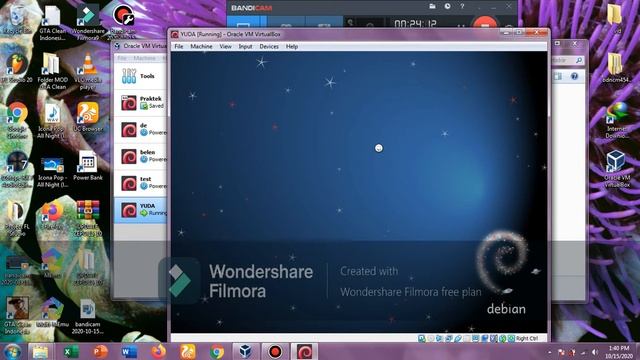Open PowerPoint from the taskbar
Screen dimensions: 640x360
point(100,351)
